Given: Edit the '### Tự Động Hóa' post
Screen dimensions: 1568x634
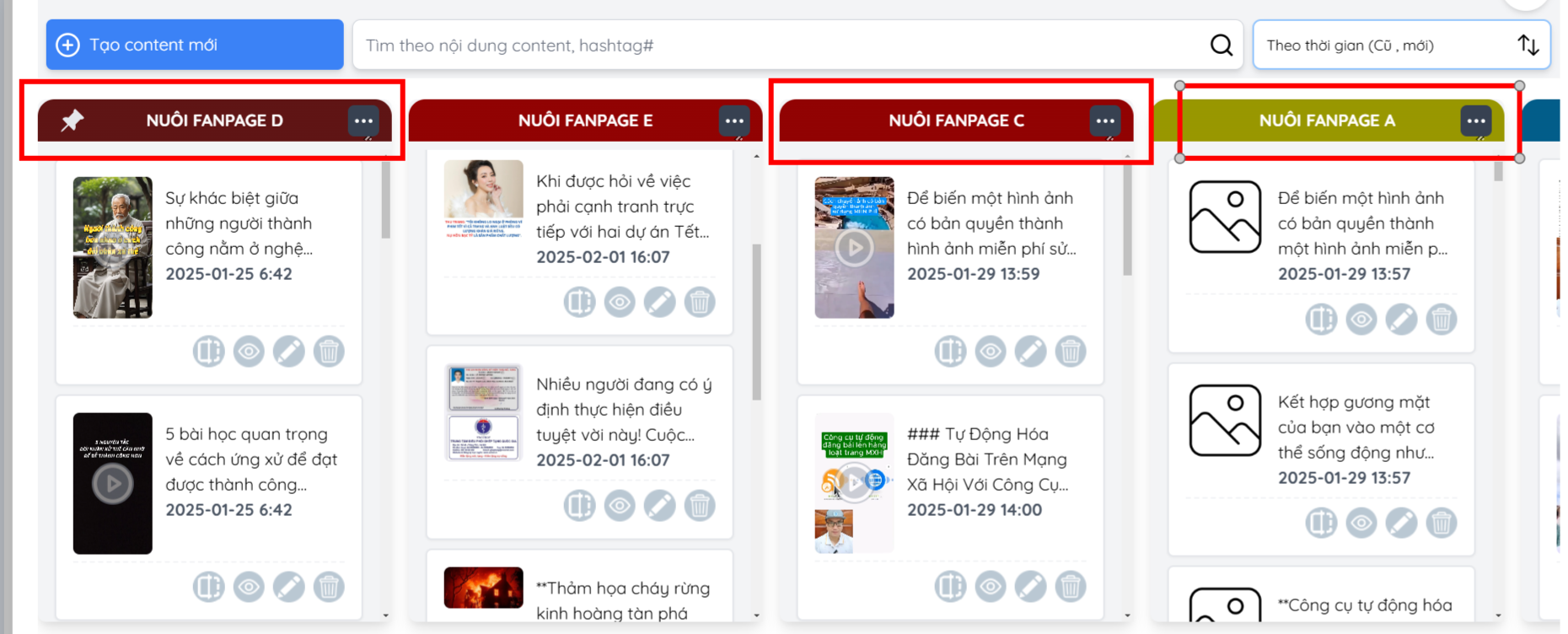Looking at the screenshot, I should [x=1030, y=587].
